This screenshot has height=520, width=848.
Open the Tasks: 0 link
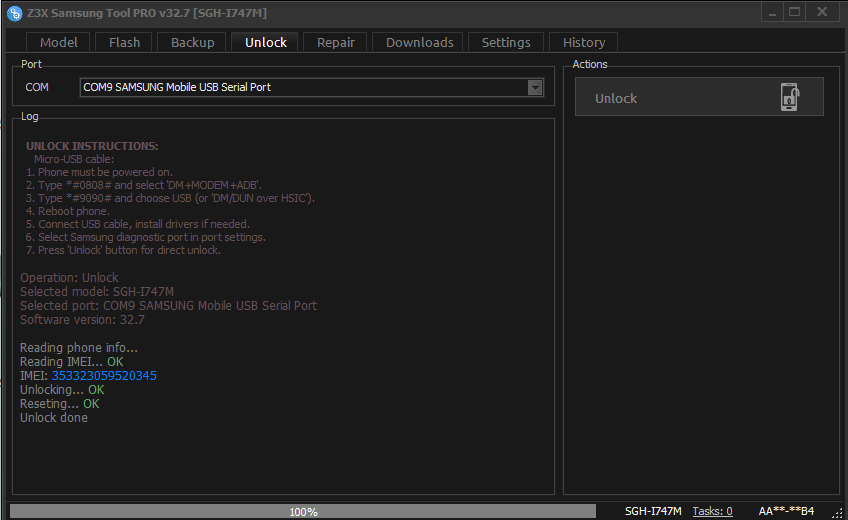[x=712, y=511]
